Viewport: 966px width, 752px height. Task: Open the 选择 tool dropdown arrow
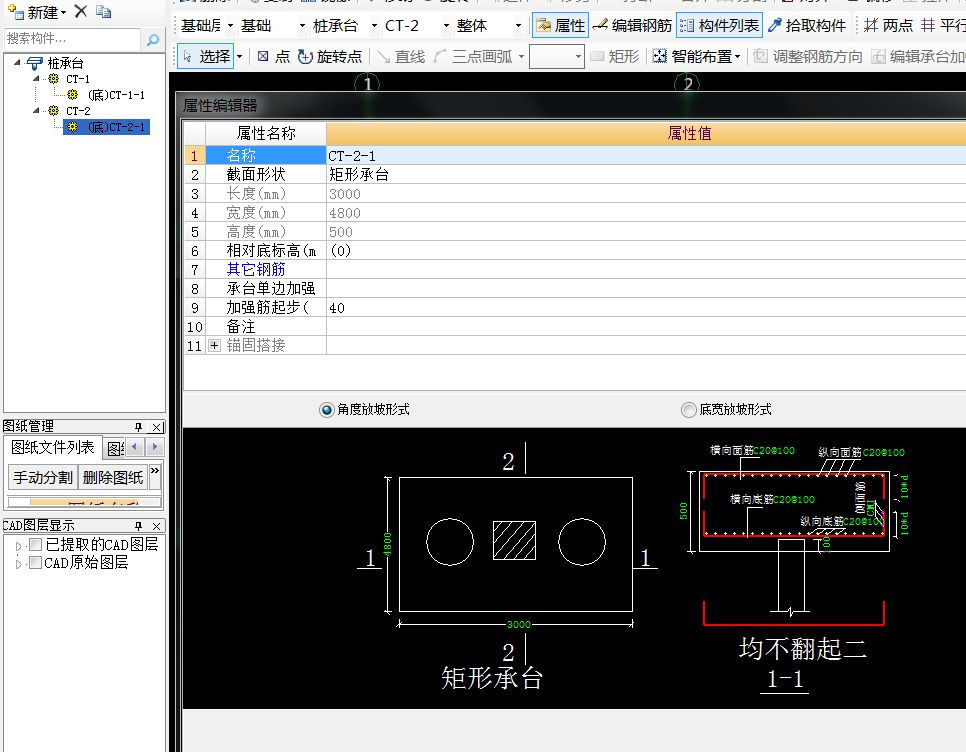pyautogui.click(x=240, y=57)
